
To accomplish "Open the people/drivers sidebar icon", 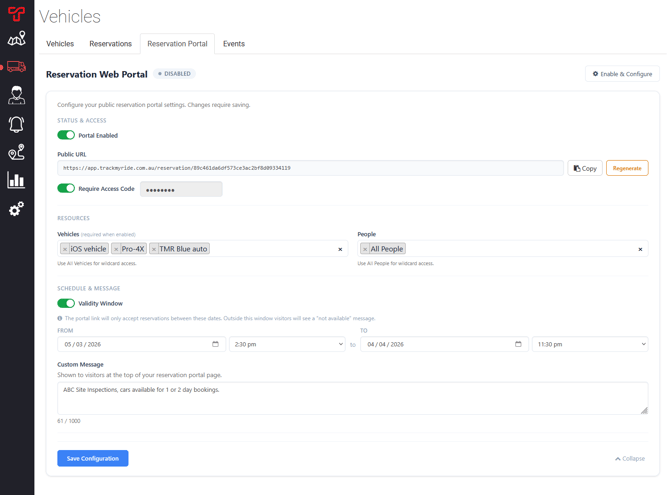I will [16, 96].
